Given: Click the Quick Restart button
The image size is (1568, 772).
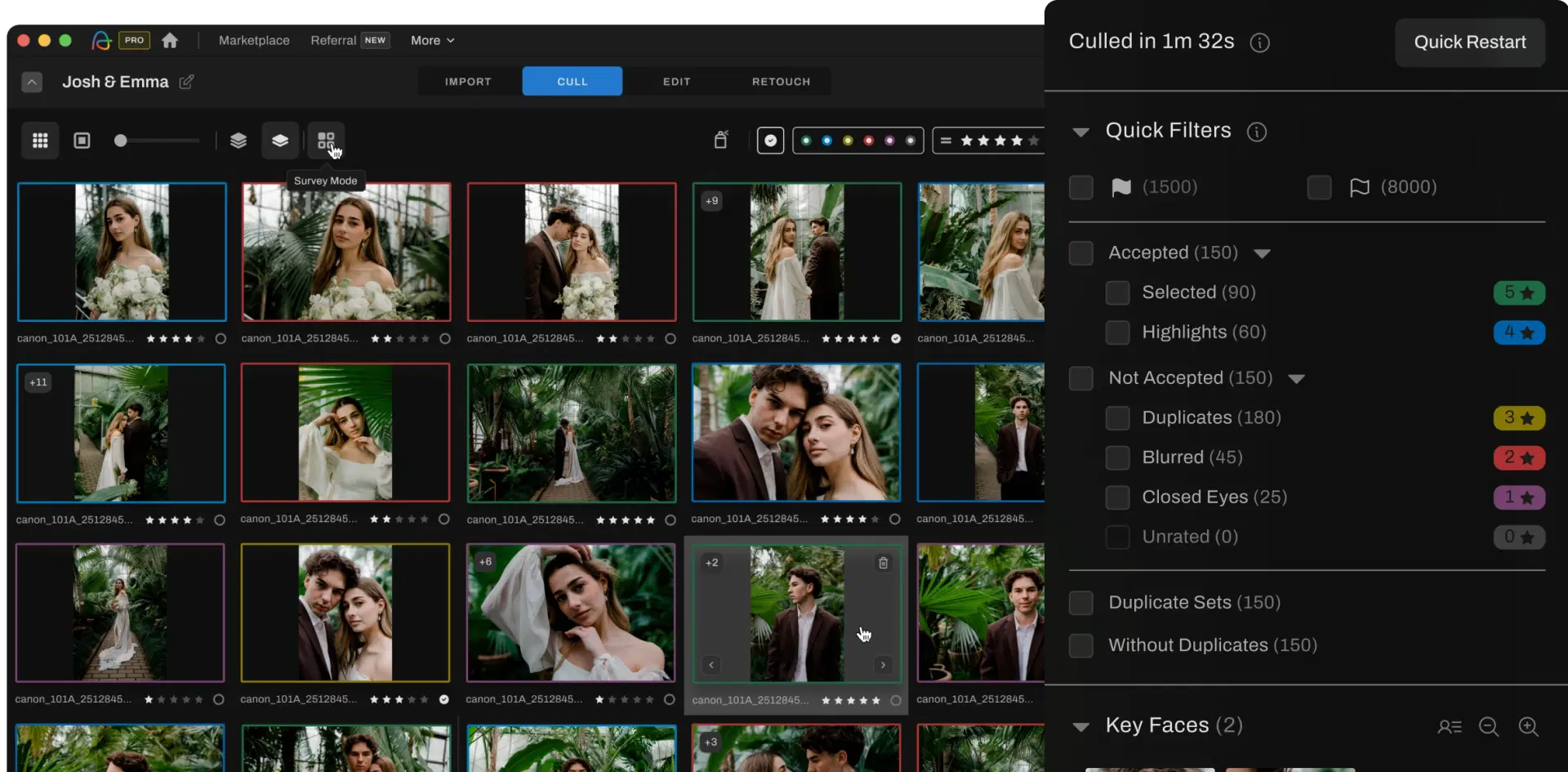Looking at the screenshot, I should tap(1469, 42).
